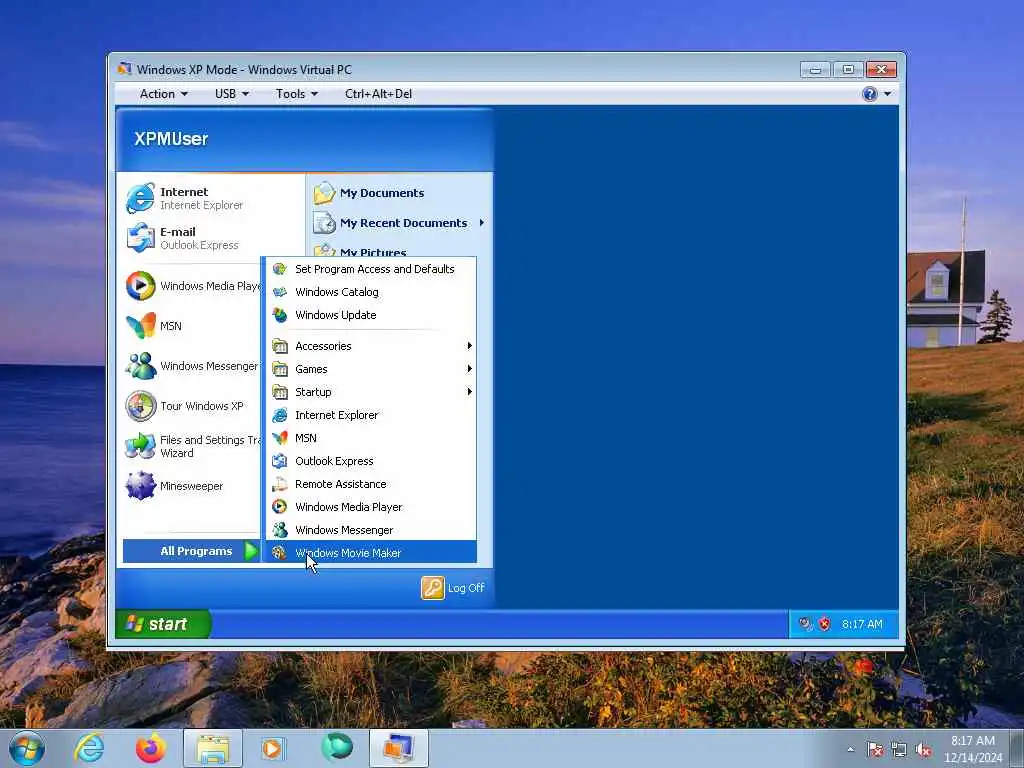The height and width of the screenshot is (768, 1024).
Task: Open media player icon on Windows 7 taskbar
Action: (273, 748)
